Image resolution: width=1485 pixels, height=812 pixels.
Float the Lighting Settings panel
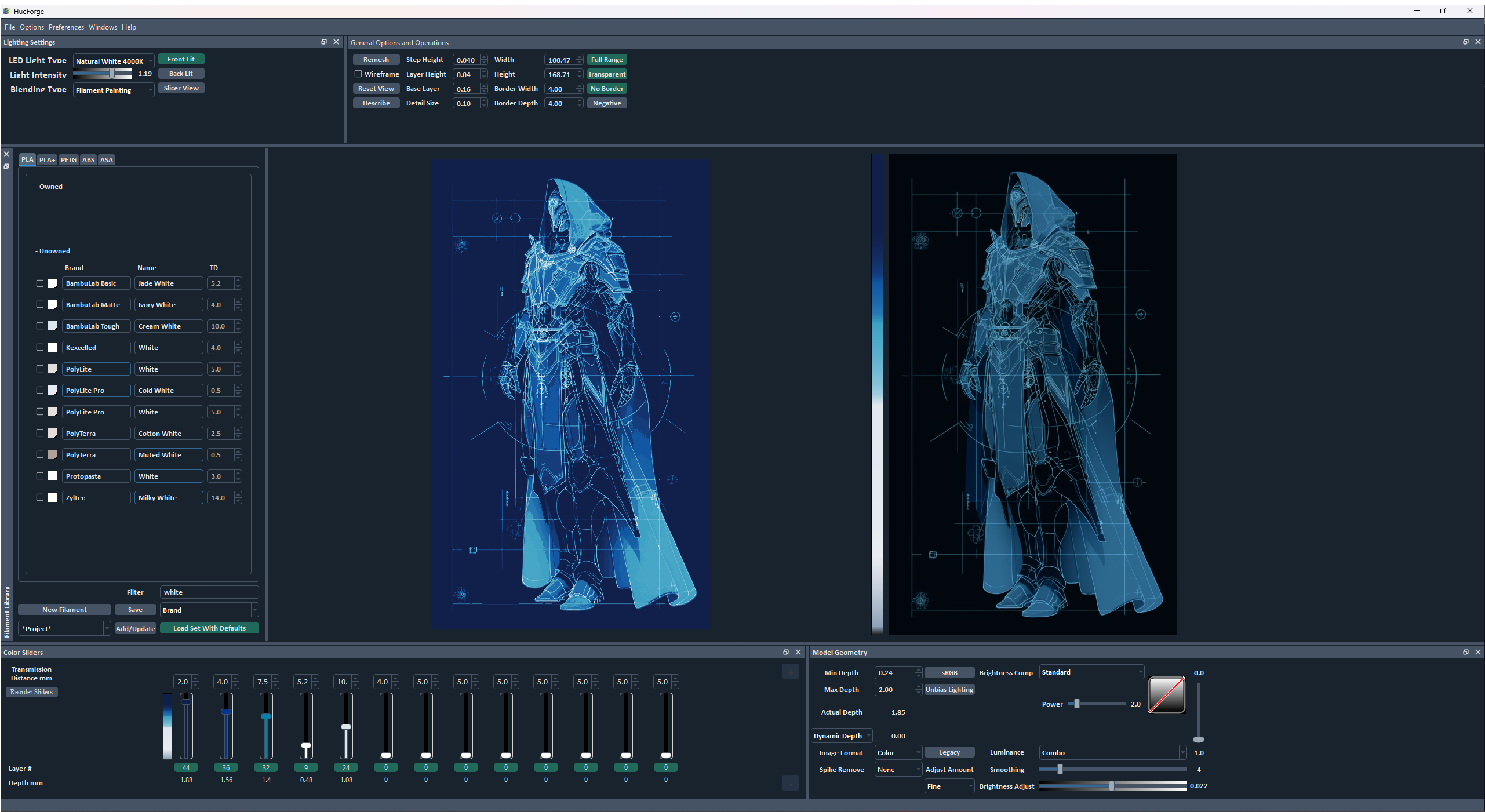pyautogui.click(x=324, y=42)
